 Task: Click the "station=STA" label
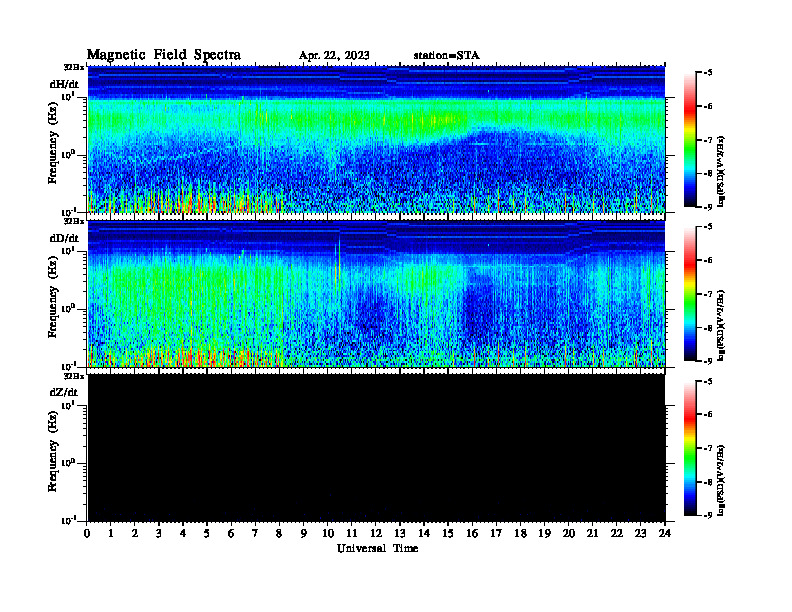pyautogui.click(x=446, y=56)
